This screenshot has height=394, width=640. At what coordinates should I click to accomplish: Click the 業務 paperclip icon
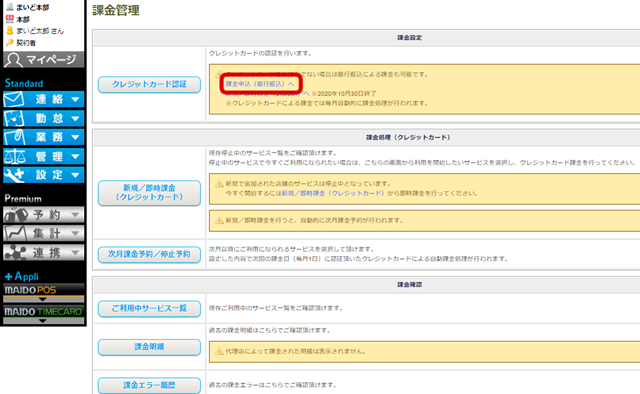pos(14,137)
